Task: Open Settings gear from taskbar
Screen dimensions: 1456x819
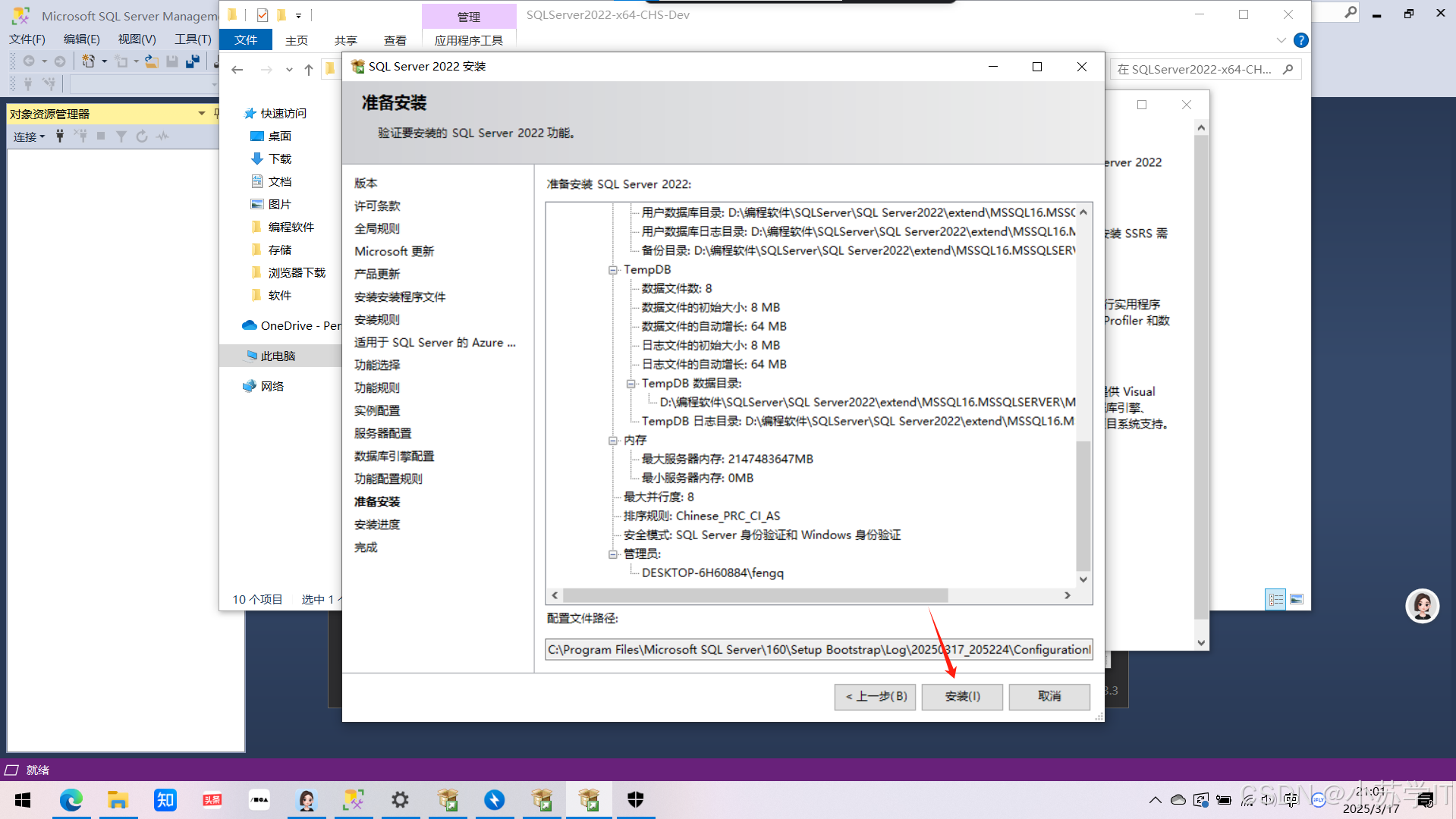Action: tap(400, 800)
